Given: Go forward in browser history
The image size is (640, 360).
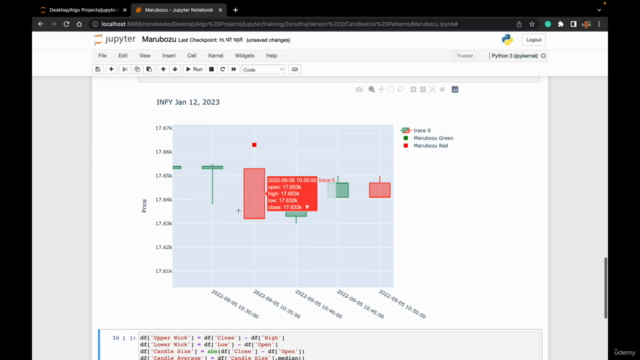Looking at the screenshot, I should click(53, 24).
